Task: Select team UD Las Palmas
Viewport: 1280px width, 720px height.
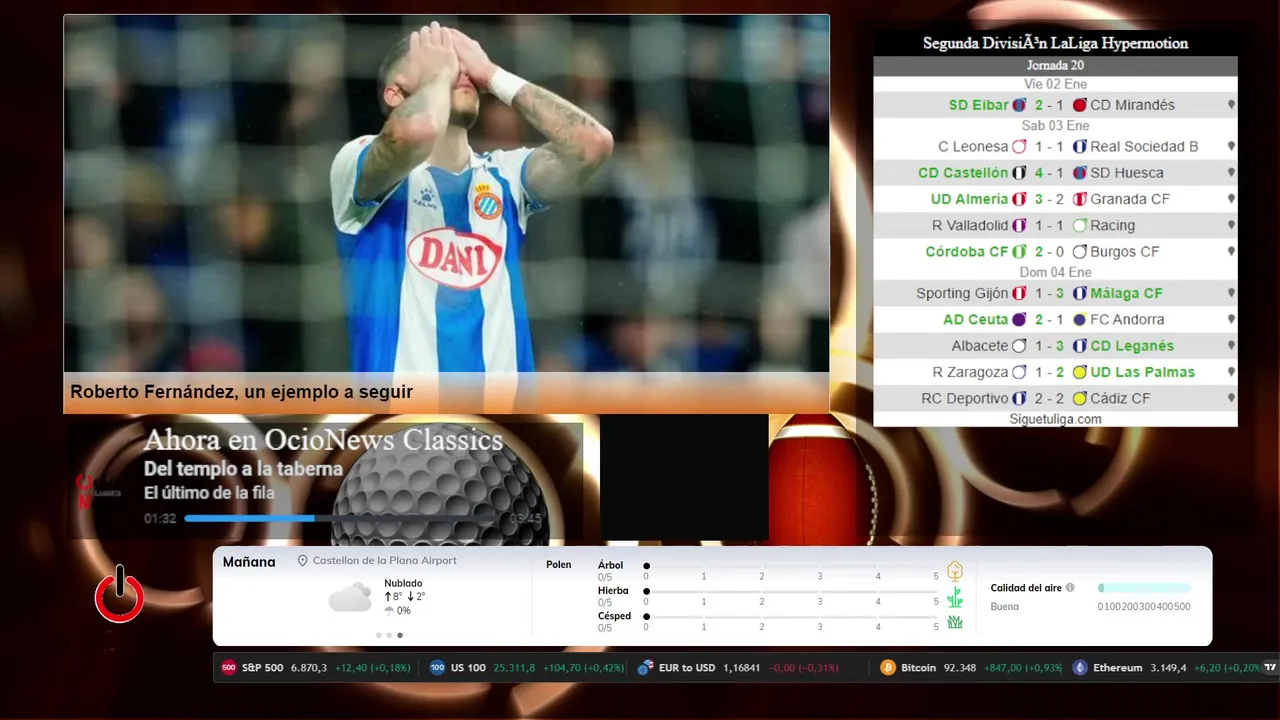Action: (x=1142, y=372)
